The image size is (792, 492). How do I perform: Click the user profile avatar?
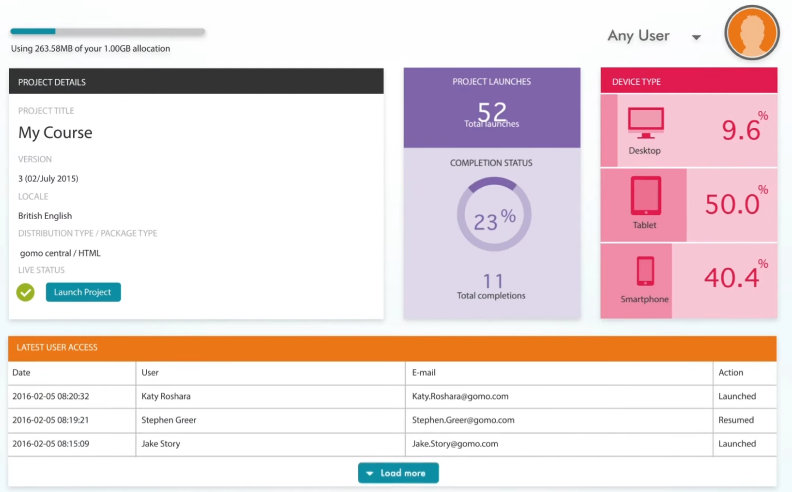click(x=751, y=35)
